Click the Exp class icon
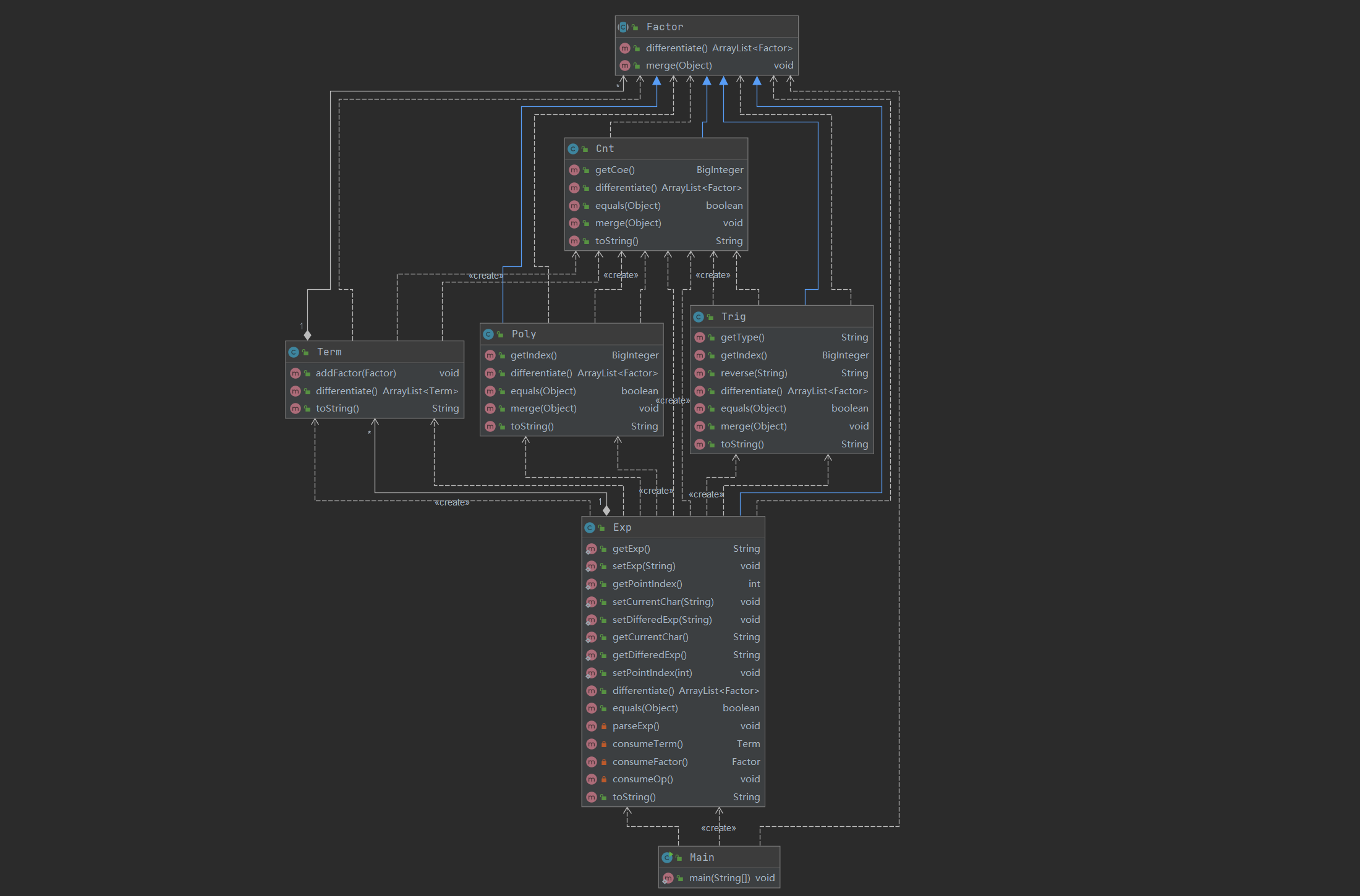 click(590, 528)
